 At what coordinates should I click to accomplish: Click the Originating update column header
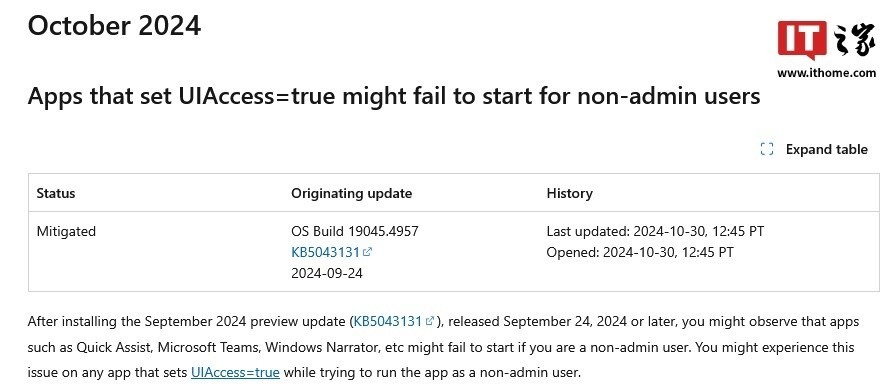pos(352,193)
